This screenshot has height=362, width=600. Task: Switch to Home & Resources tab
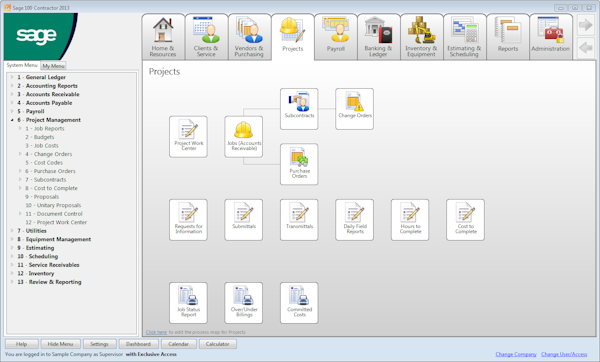click(x=163, y=37)
